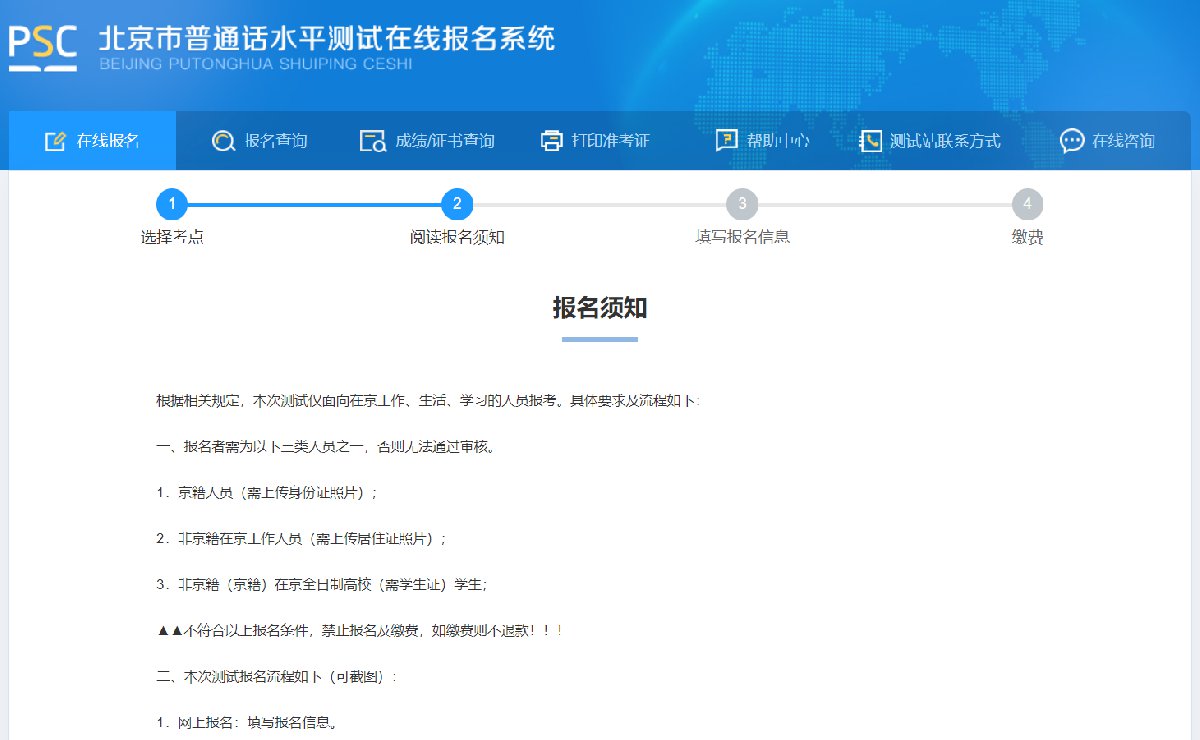Open the 报名查询 menu label
Viewport: 1200px width, 740px height.
tap(276, 141)
